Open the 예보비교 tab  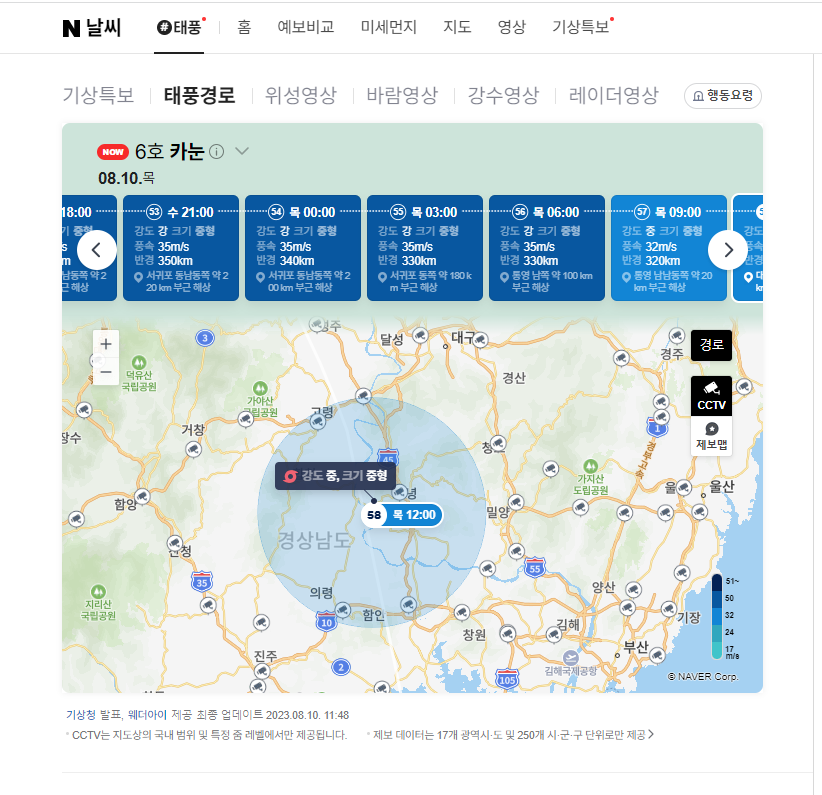(x=306, y=27)
